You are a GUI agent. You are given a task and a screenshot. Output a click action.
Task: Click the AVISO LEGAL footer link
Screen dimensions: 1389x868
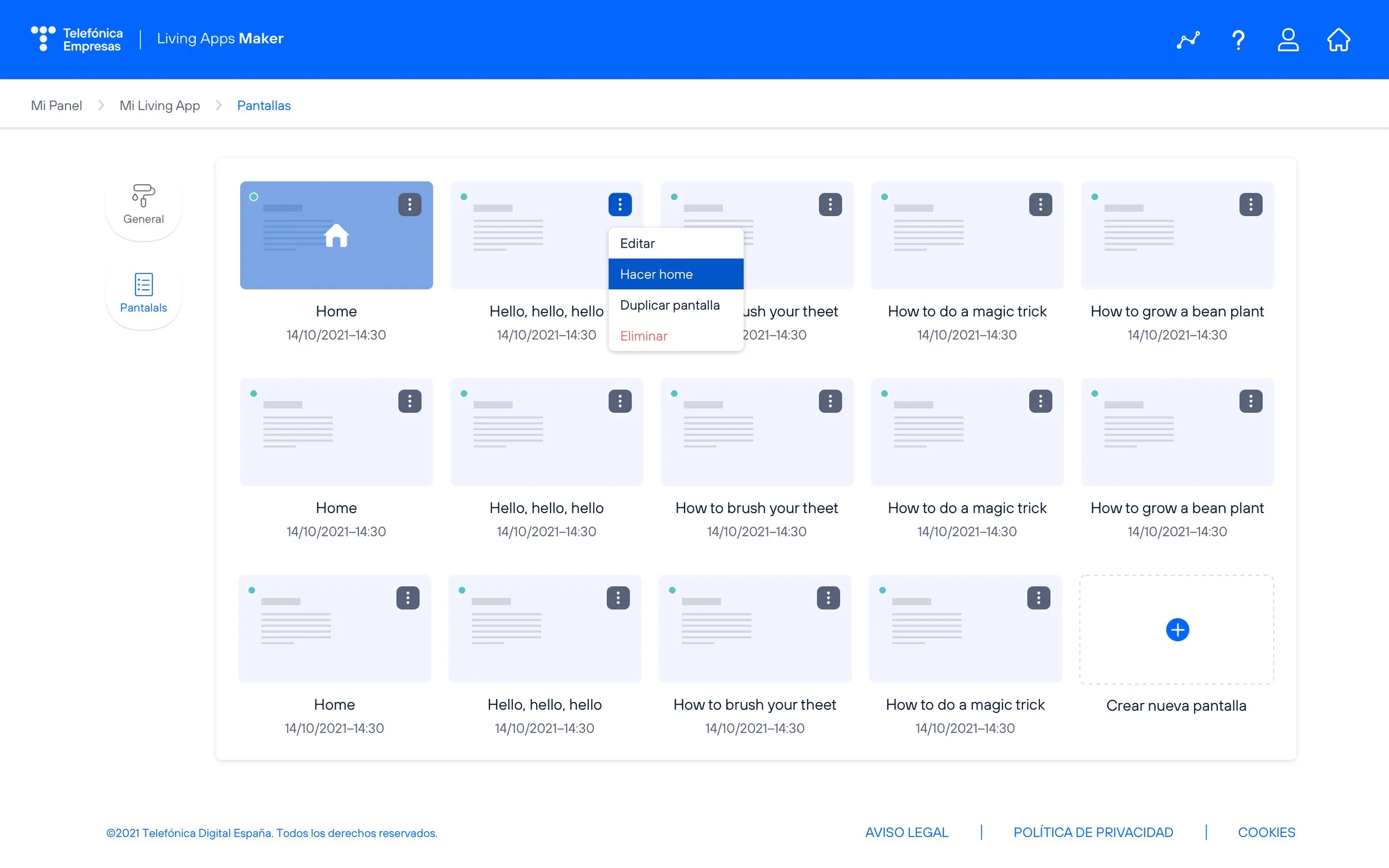[906, 832]
